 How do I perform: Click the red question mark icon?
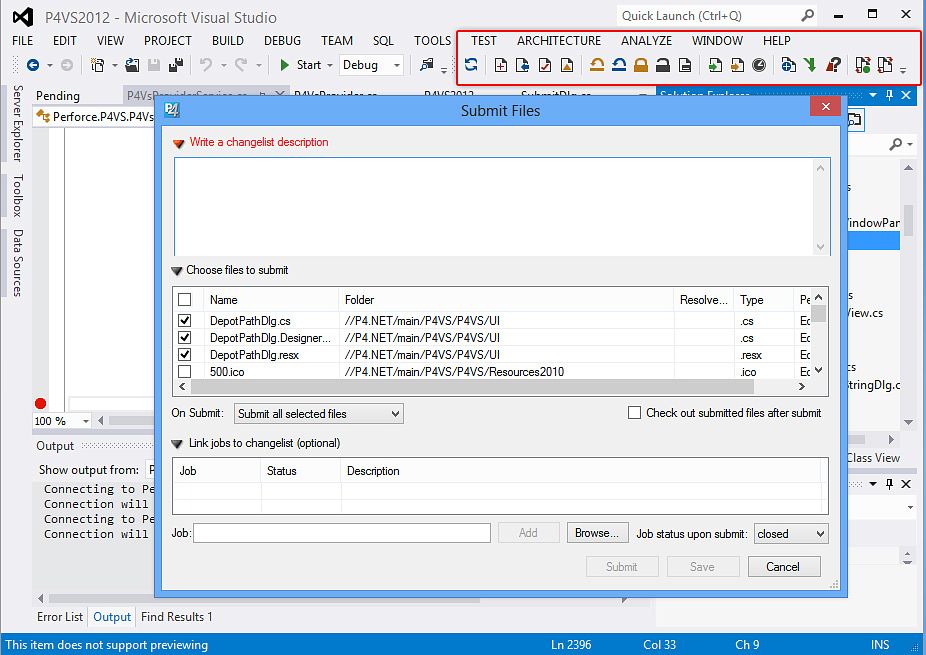coord(833,65)
